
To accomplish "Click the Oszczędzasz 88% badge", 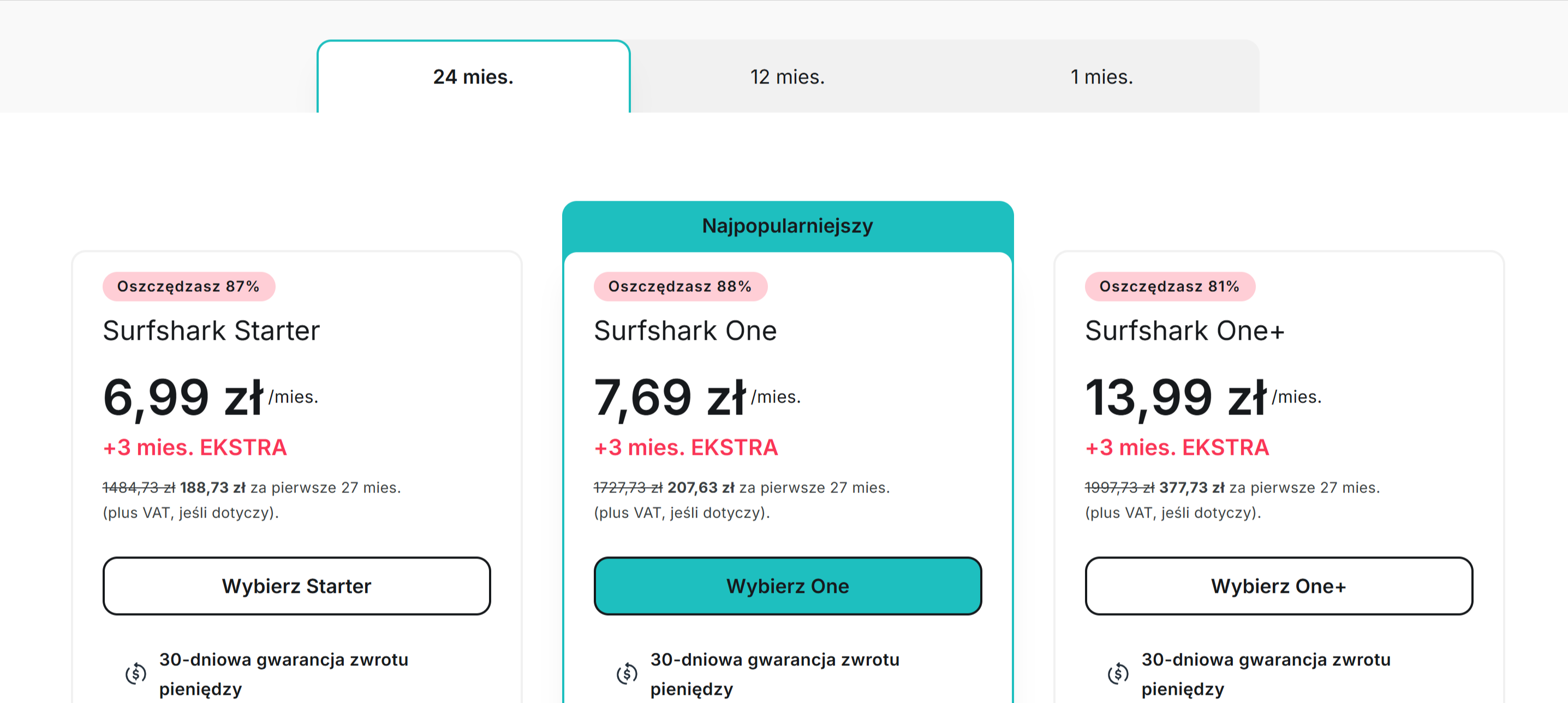I will pos(680,286).
